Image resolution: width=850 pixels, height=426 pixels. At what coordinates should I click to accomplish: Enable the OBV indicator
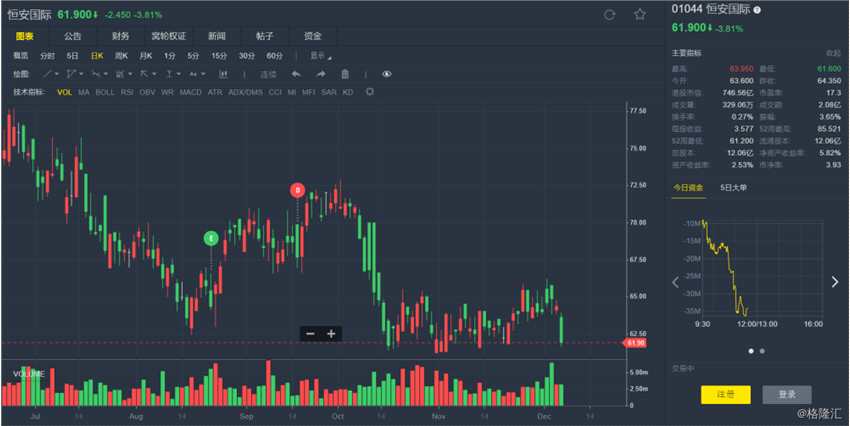(x=147, y=93)
